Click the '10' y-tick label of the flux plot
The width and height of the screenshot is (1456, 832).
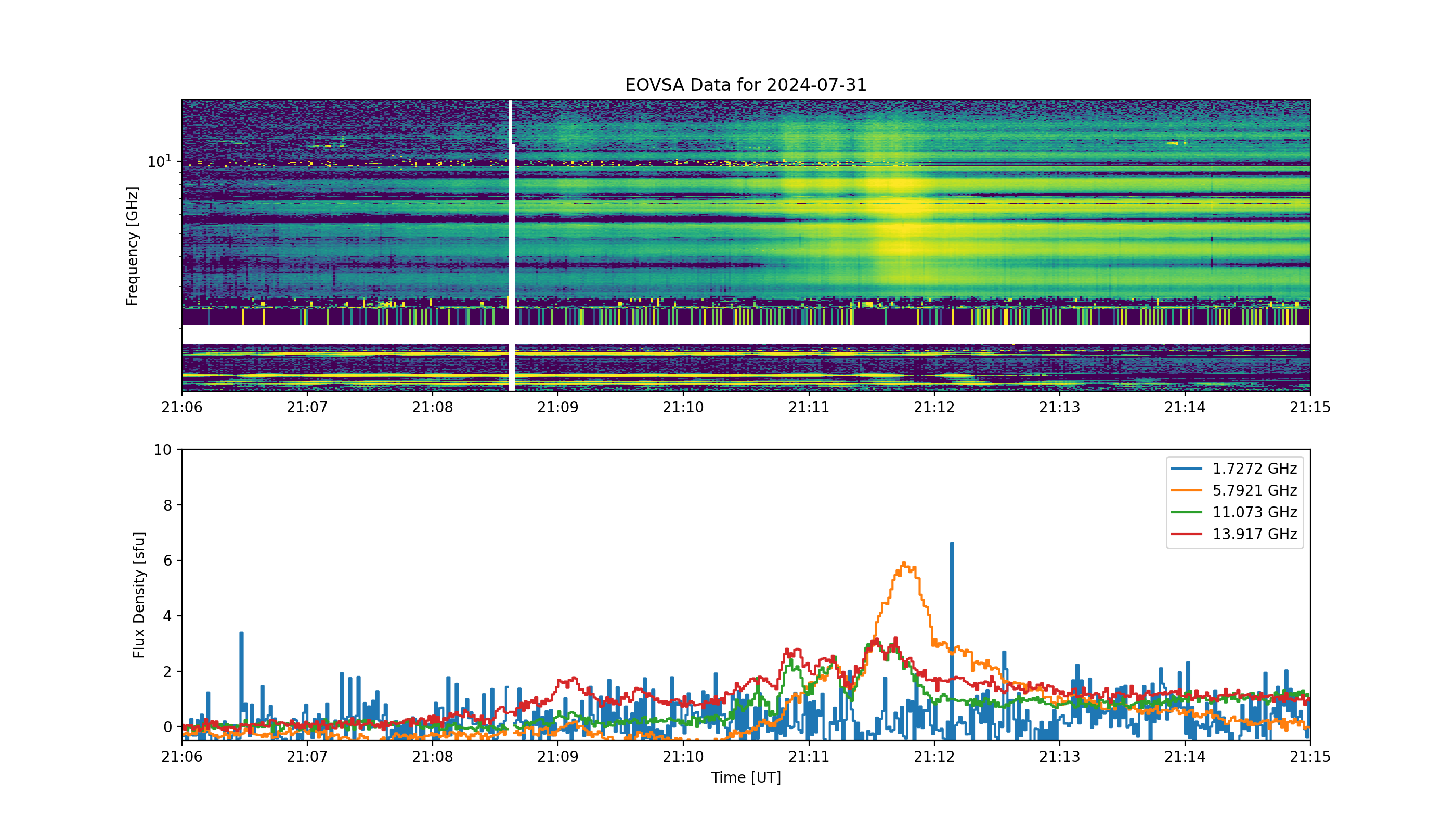tap(162, 450)
